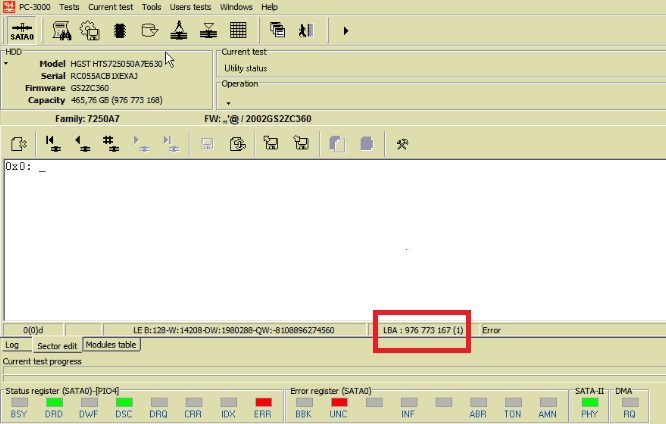Expand the Operation panel dropdown arrow
The image size is (666, 424).
point(227,103)
